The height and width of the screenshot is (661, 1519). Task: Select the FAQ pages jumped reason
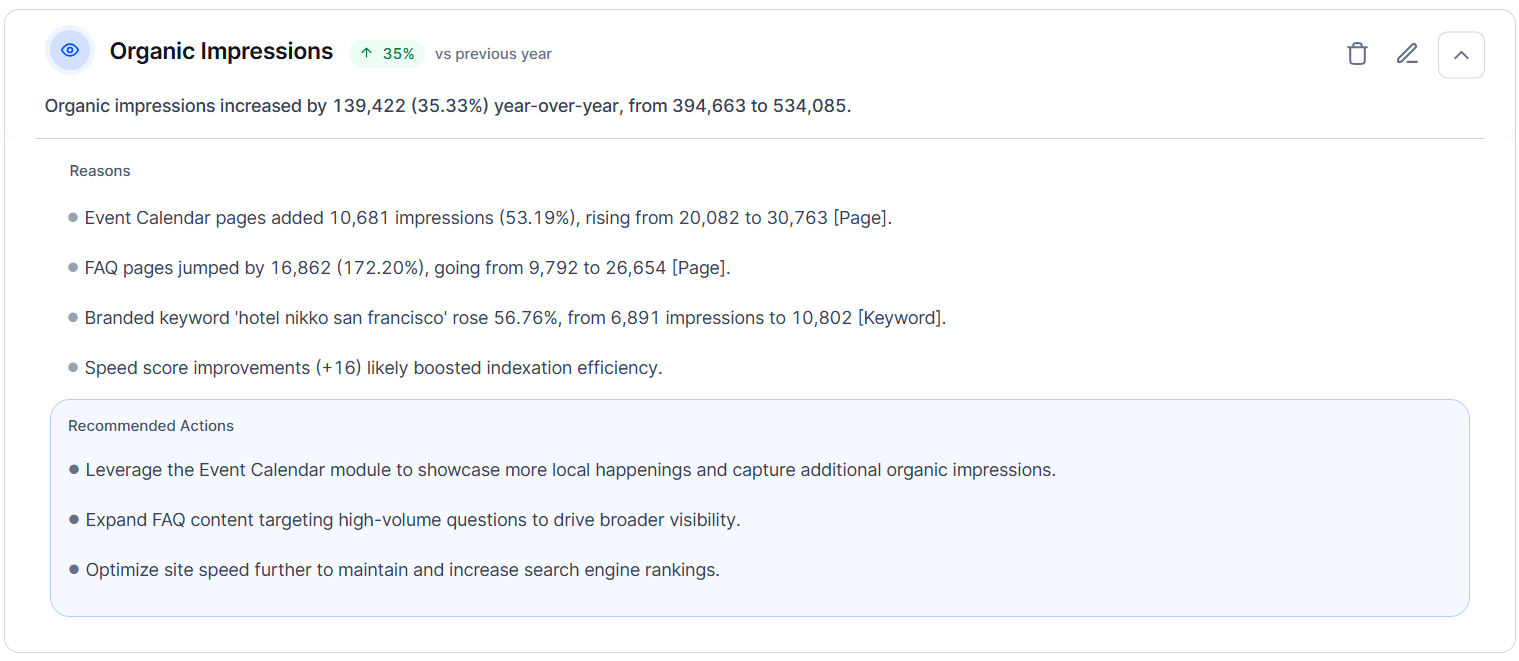(x=408, y=268)
